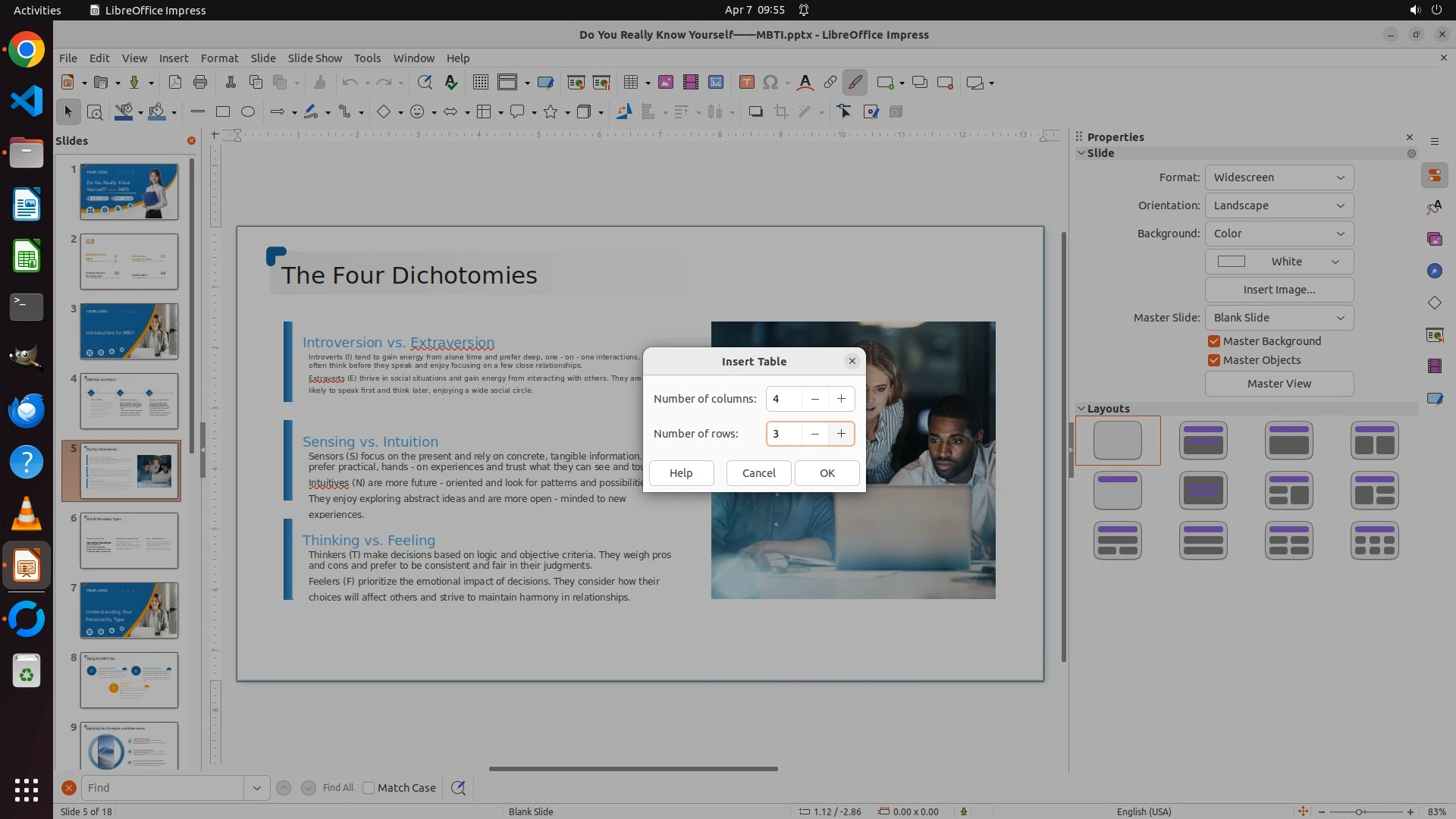This screenshot has width=1456, height=819.
Task: Open the Format menu
Action: pos(219,58)
